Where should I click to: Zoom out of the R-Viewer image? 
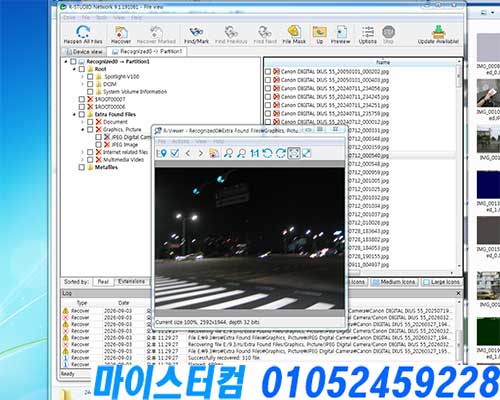coord(242,153)
